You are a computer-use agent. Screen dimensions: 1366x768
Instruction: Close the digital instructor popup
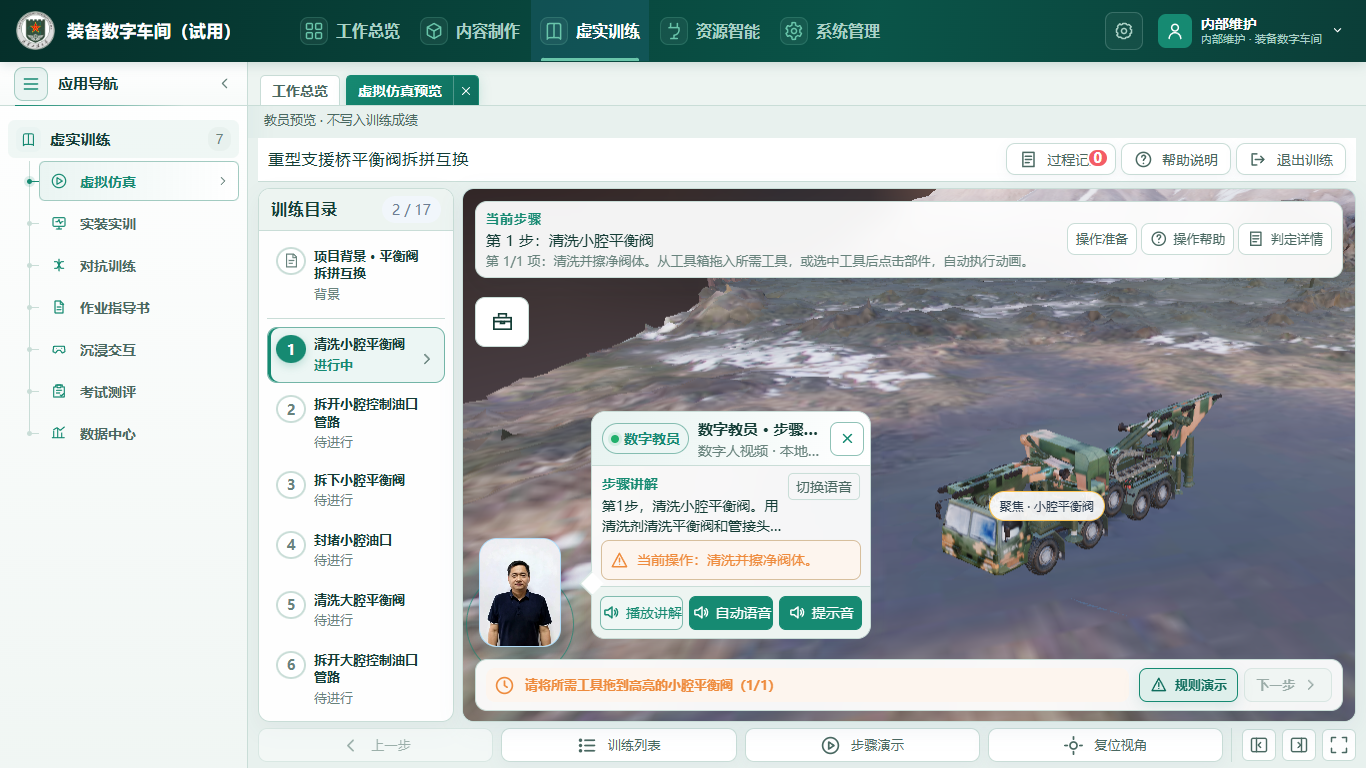[x=847, y=438]
